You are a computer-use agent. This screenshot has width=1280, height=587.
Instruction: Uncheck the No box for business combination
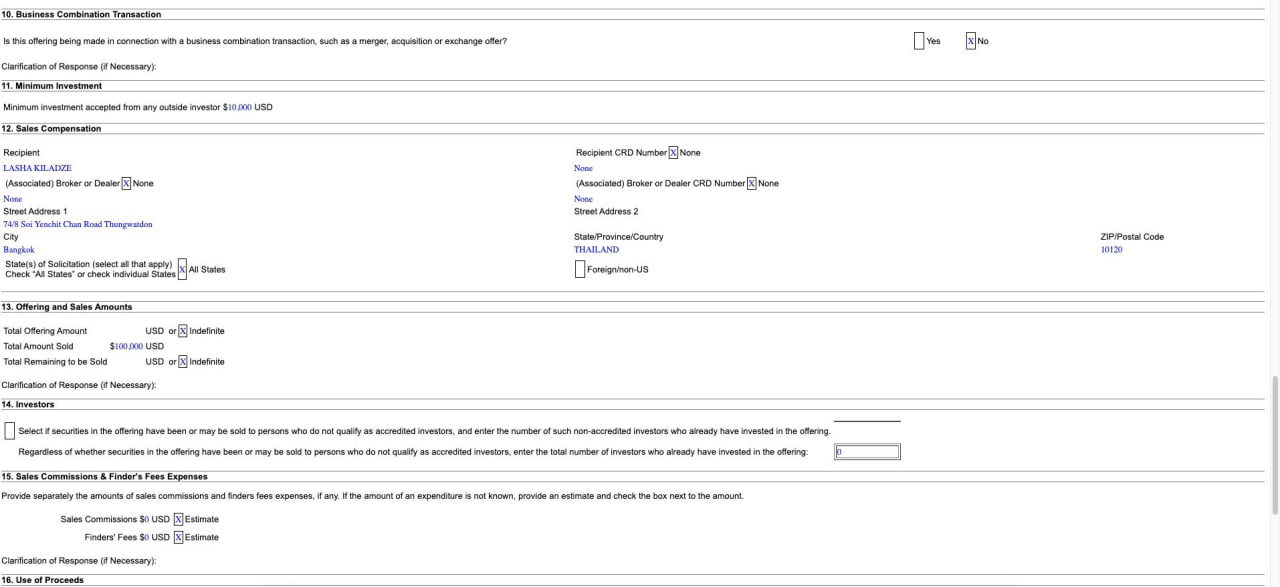point(971,41)
